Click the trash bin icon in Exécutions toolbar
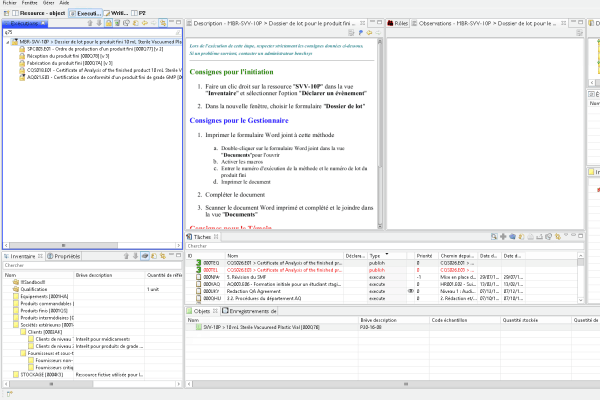The height and width of the screenshot is (400, 600). click(x=117, y=23)
